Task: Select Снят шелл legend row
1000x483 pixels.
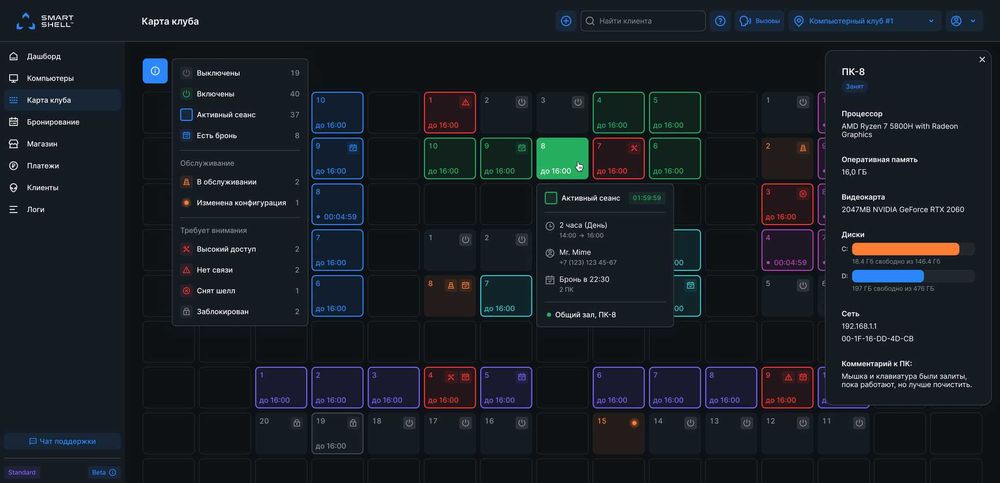Action: pyautogui.click(x=240, y=291)
